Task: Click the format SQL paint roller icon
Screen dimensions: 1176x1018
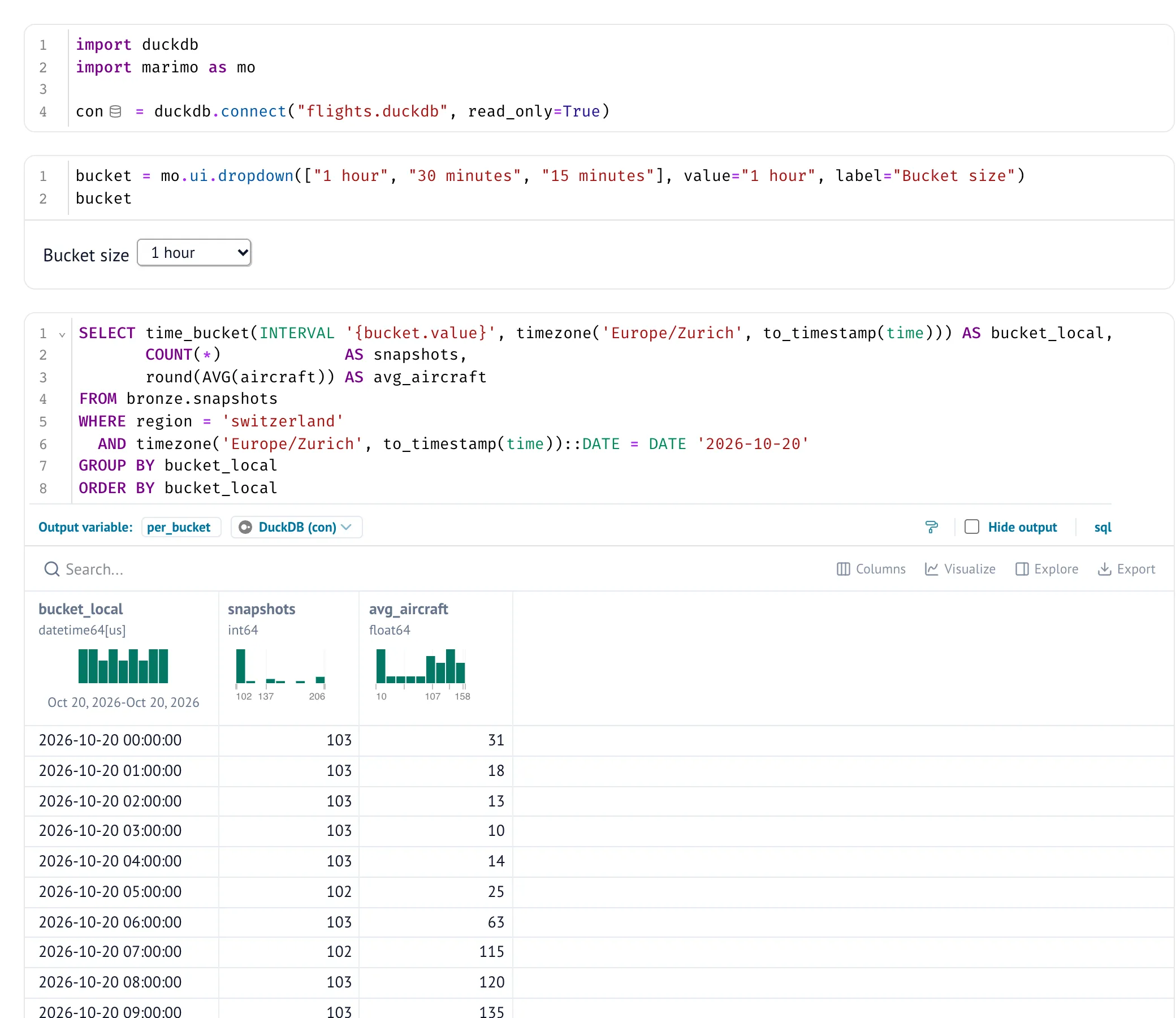Action: 931,527
